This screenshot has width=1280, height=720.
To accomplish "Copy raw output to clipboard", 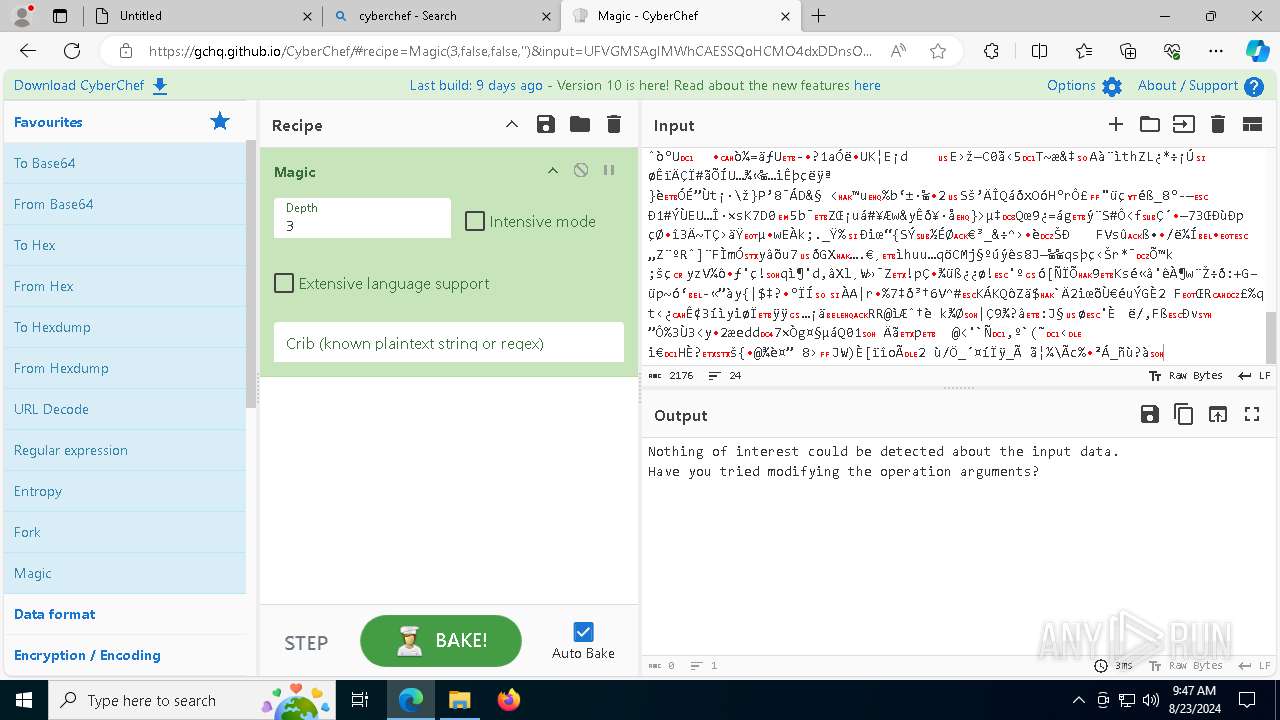I will coord(1184,414).
